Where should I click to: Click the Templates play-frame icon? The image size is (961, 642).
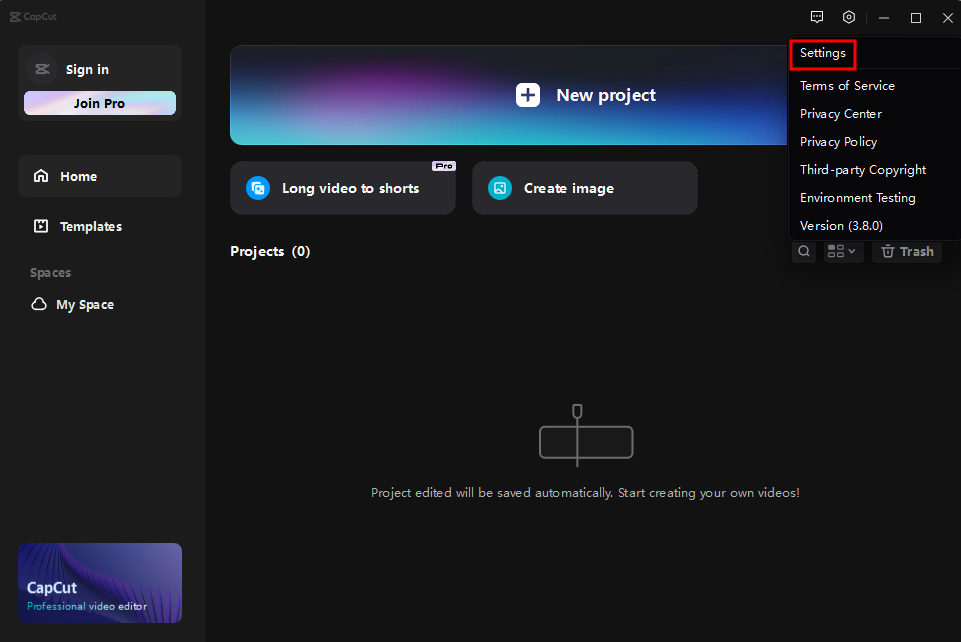[x=41, y=226]
